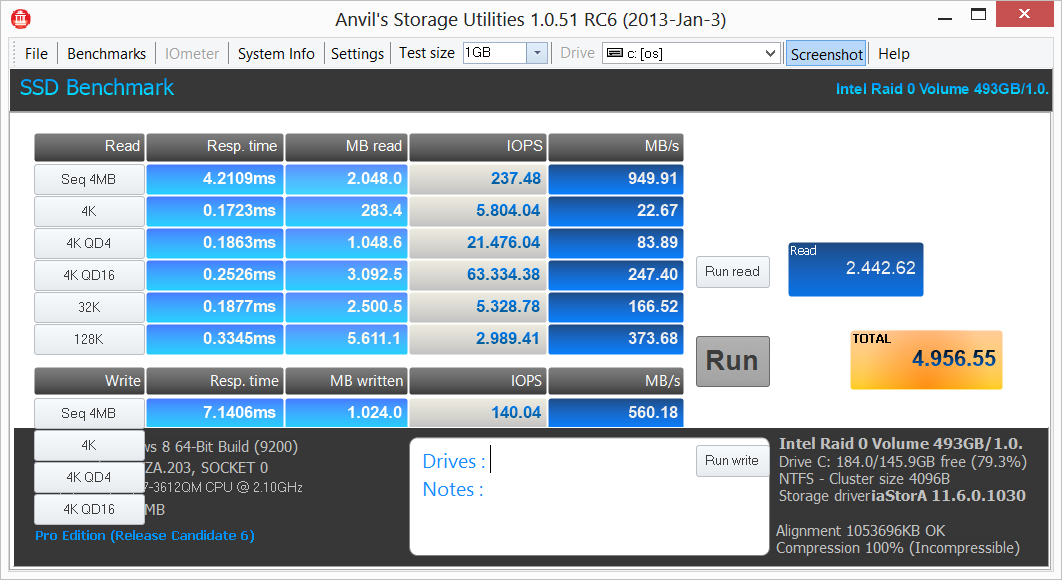Screen dimensions: 1062x580
Task: Click the Intel Raid 0 Volume header text
Action: pyautogui.click(x=941, y=89)
